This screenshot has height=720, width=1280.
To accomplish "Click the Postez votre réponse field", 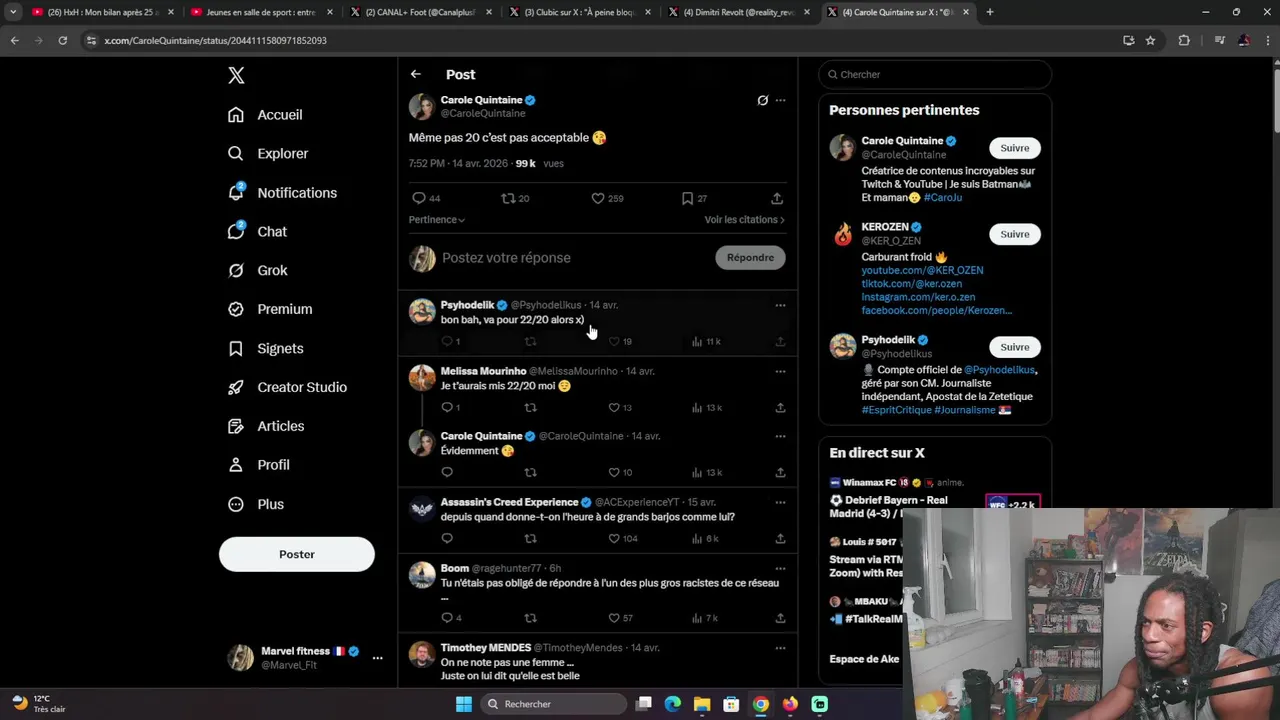I will pos(575,258).
